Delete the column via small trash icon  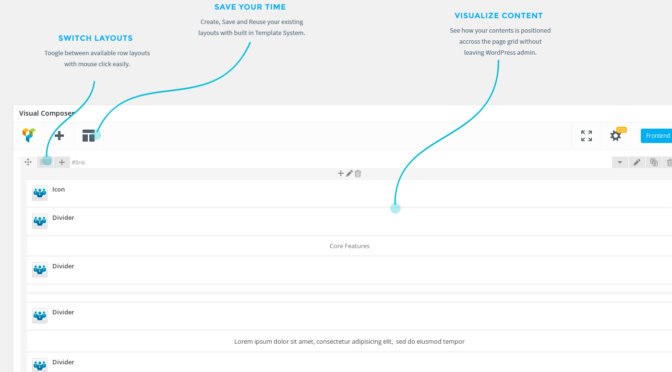click(x=358, y=173)
